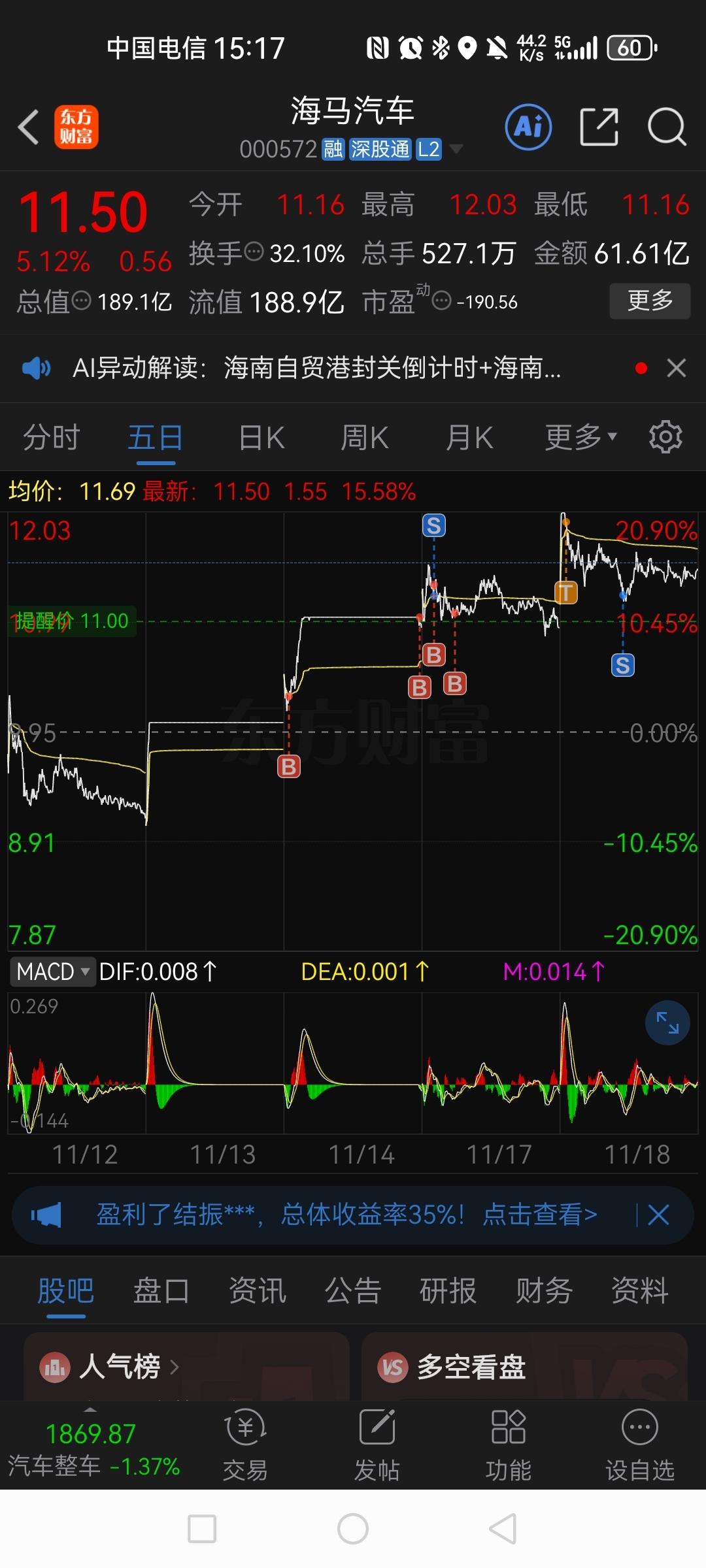This screenshot has width=706, height=1568.
Task: Tap the 深股通 tag
Action: 380,150
